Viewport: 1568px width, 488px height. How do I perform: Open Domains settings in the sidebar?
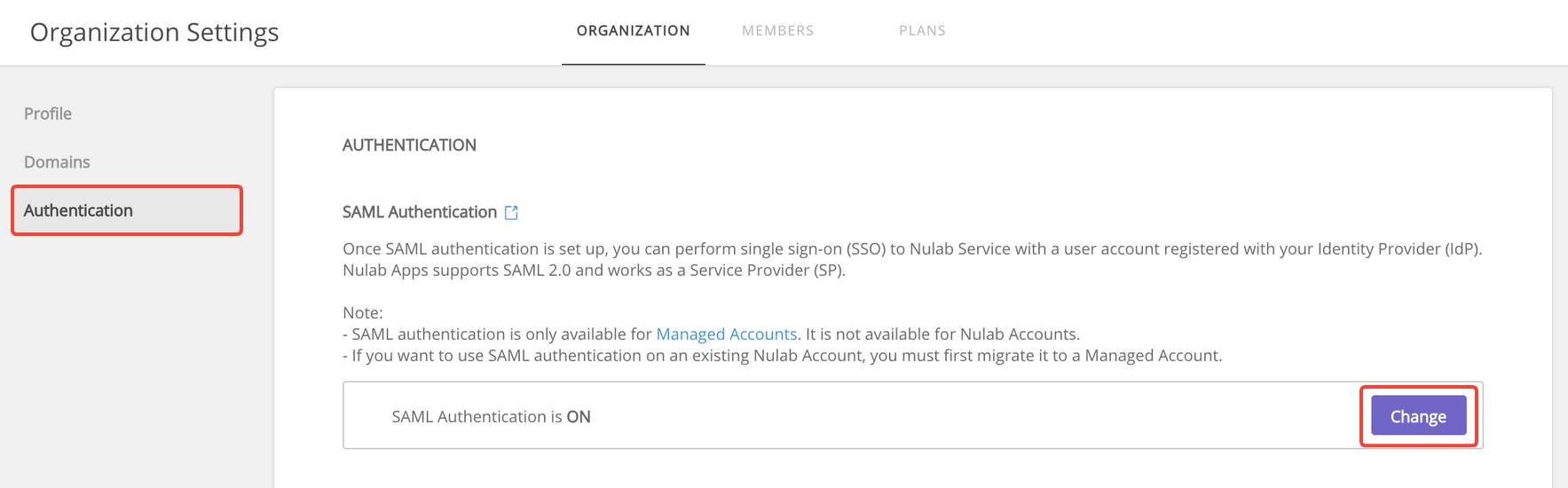pos(57,161)
